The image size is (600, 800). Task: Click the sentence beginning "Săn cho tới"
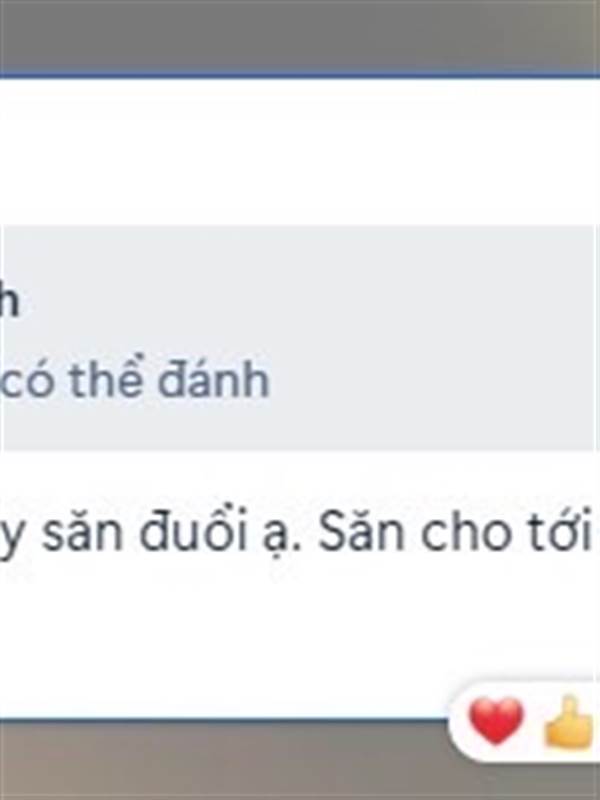coord(455,530)
